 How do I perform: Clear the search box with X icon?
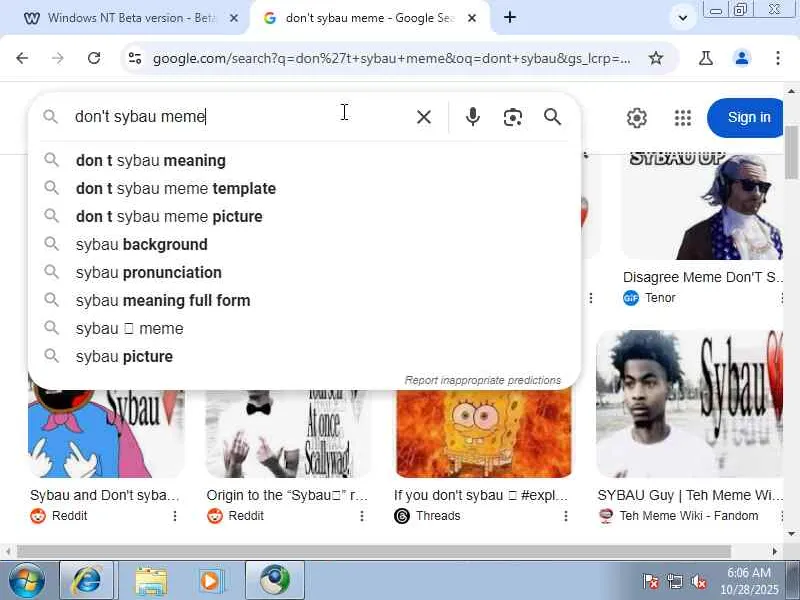click(423, 117)
